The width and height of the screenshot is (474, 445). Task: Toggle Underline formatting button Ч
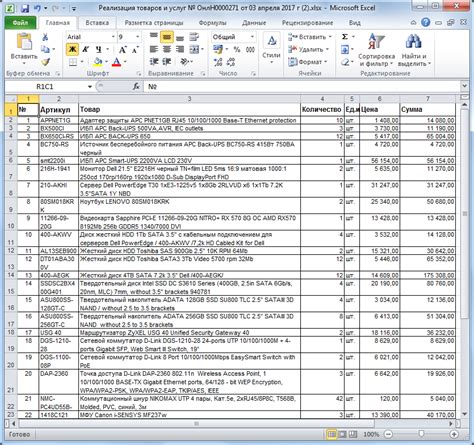click(x=99, y=49)
